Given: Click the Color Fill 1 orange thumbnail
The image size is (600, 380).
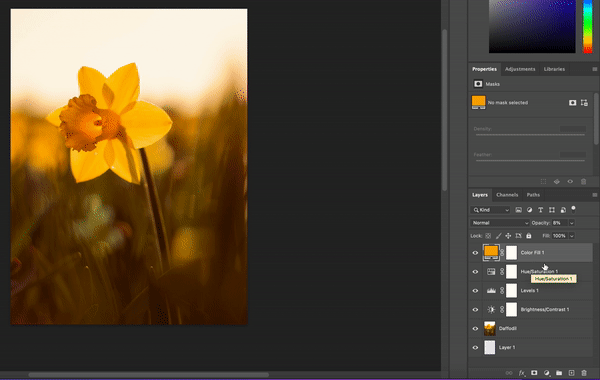Looking at the screenshot, I should [491, 252].
